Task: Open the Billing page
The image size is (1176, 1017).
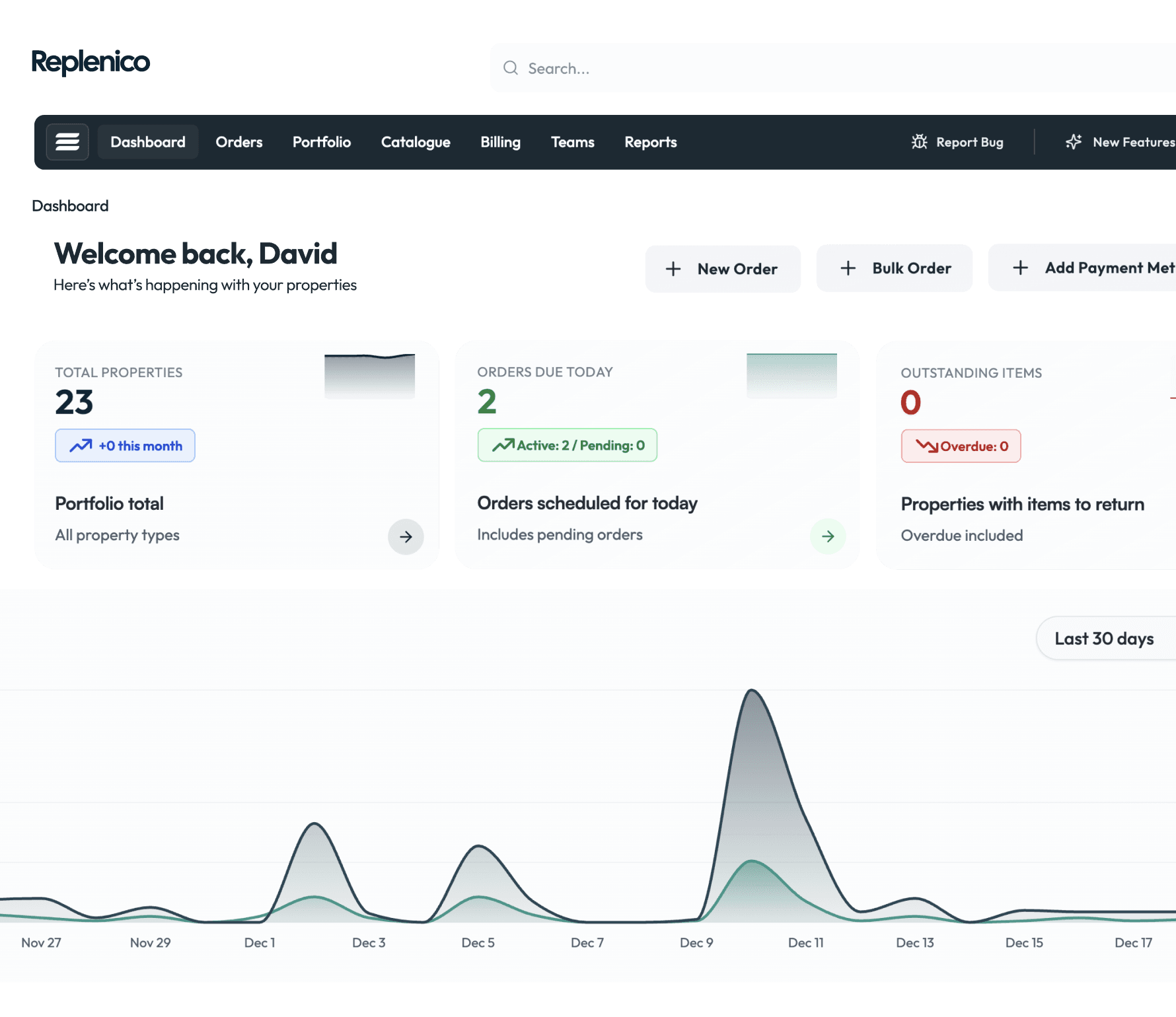Action: point(500,142)
